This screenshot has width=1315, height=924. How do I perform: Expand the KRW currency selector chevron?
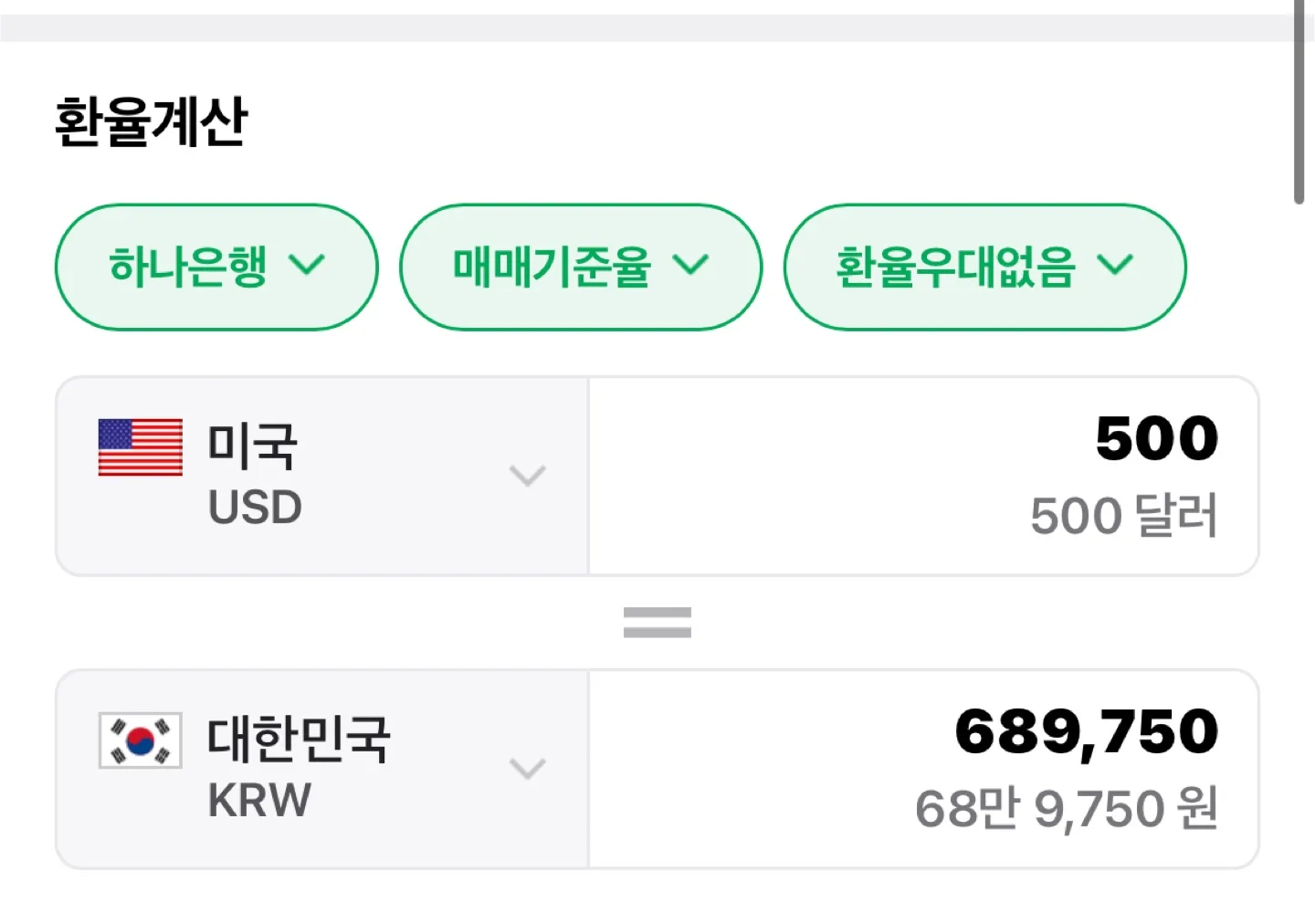pos(527,769)
